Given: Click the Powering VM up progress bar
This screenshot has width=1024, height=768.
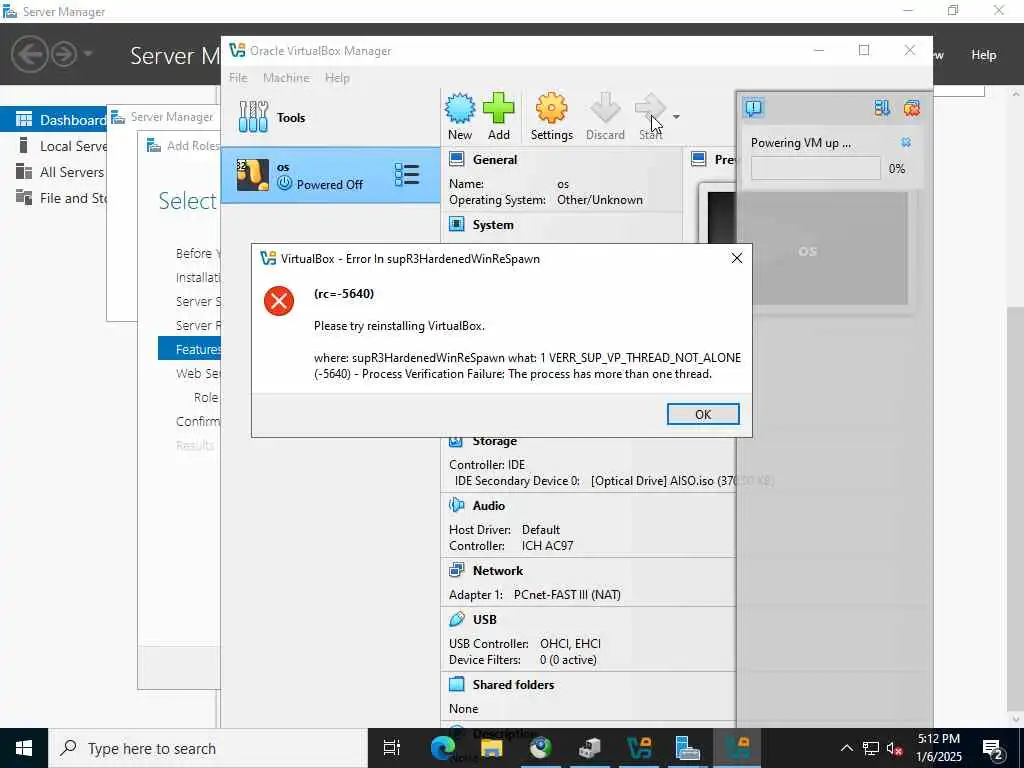Looking at the screenshot, I should coord(816,168).
